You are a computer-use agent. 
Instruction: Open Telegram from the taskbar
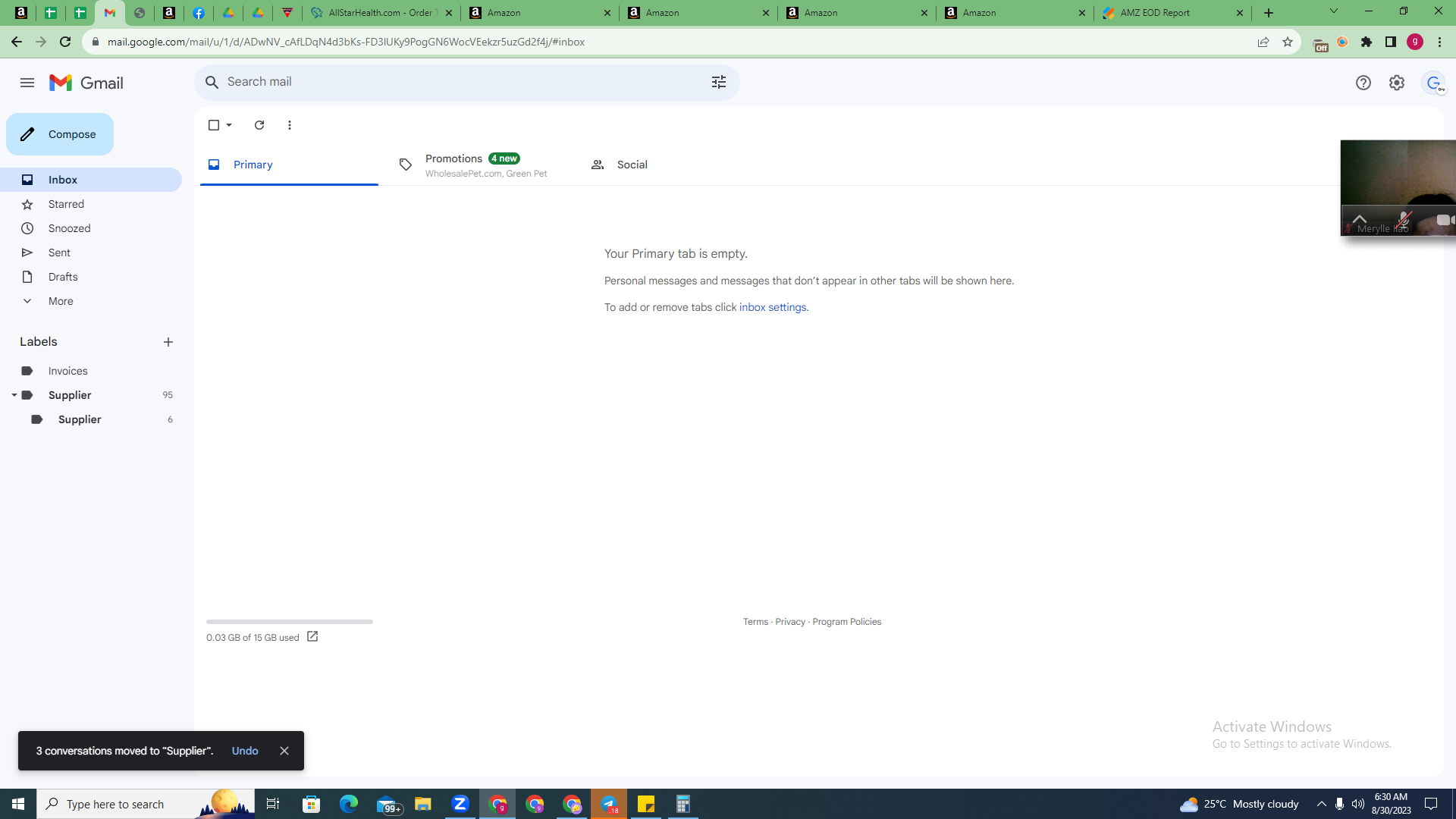click(609, 804)
